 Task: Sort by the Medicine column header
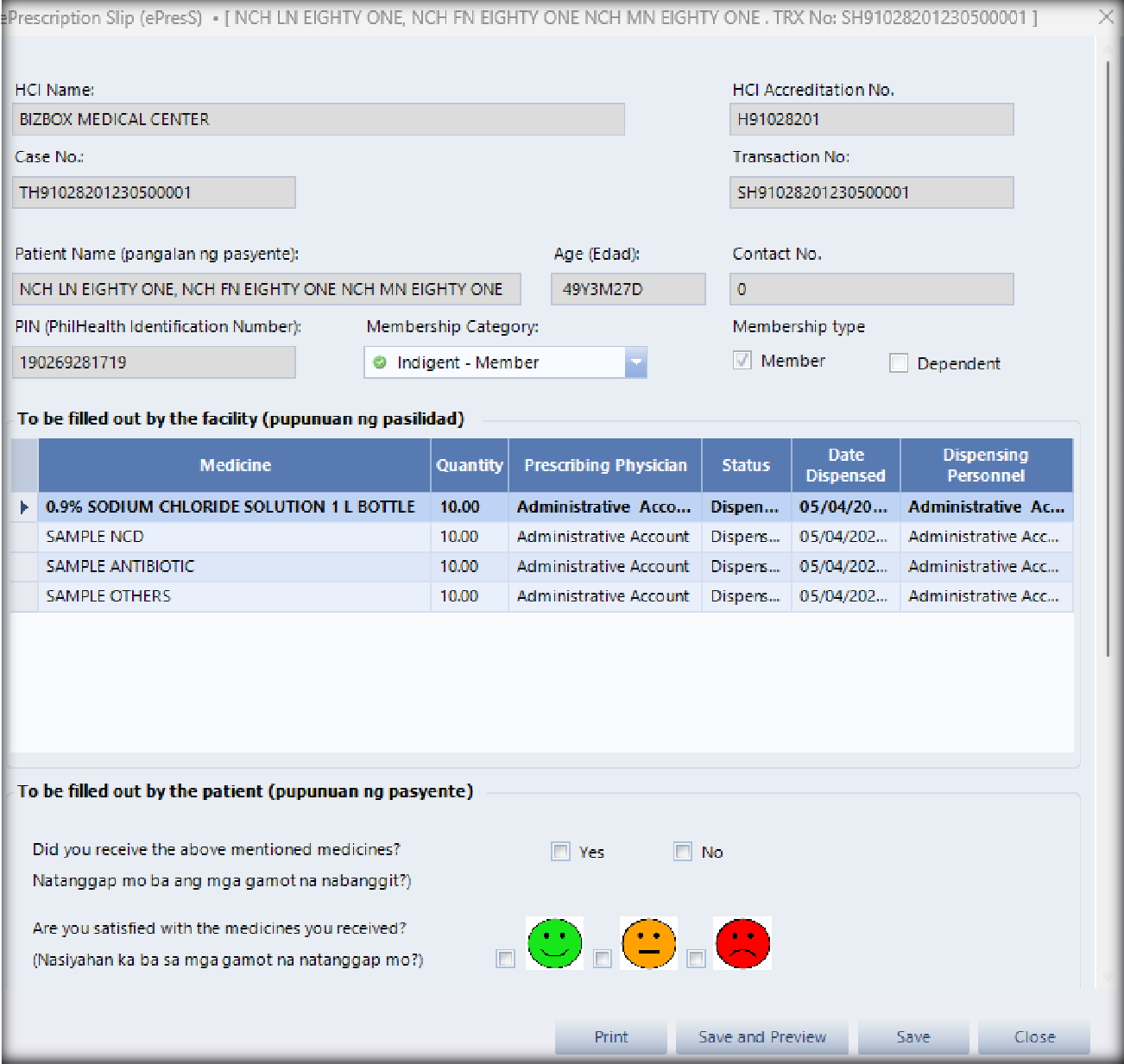click(x=235, y=465)
